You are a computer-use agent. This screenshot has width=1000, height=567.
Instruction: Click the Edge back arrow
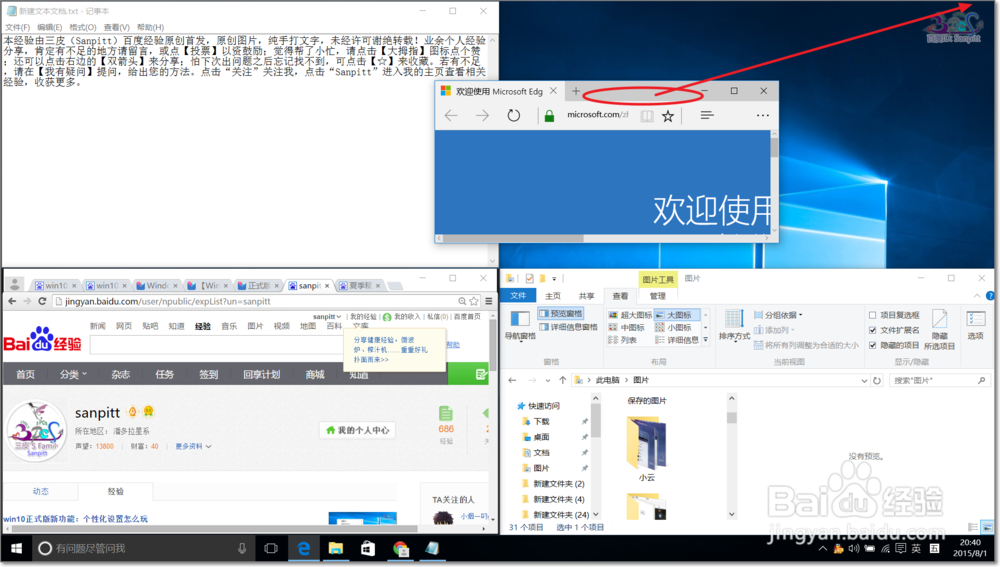click(451, 115)
